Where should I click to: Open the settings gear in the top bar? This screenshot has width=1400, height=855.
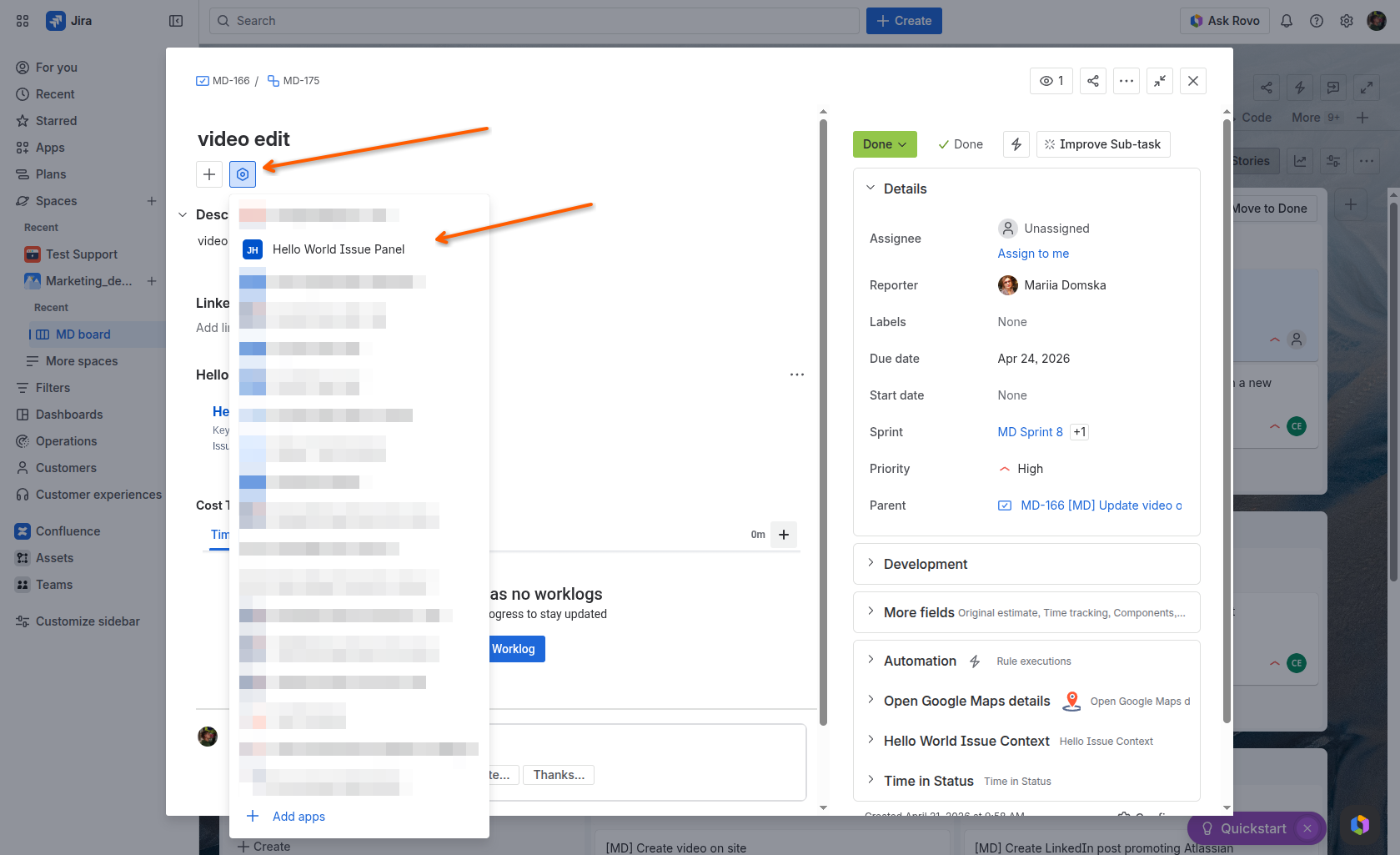(x=1347, y=21)
